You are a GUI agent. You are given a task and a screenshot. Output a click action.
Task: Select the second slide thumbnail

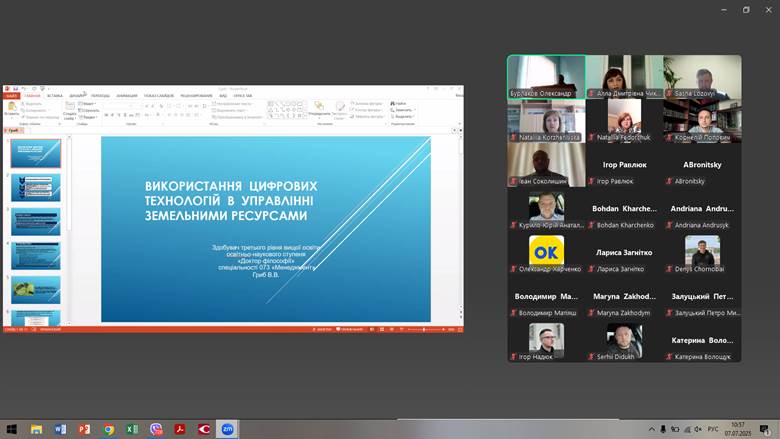pyautogui.click(x=35, y=187)
